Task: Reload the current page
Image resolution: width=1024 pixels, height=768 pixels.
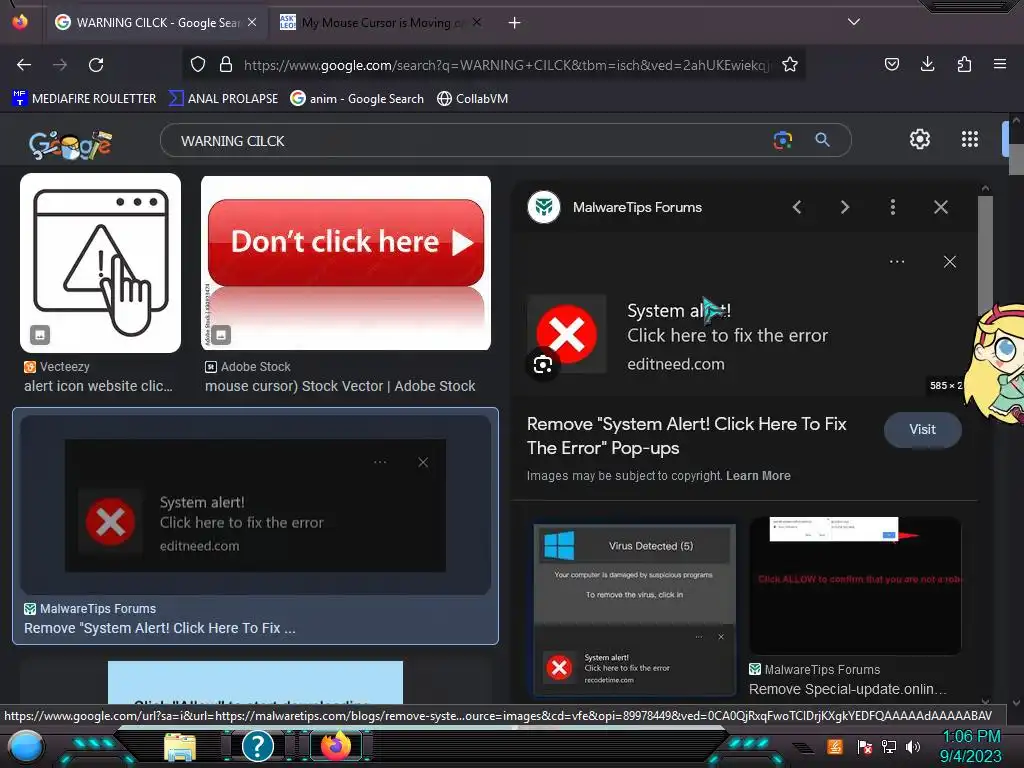Action: click(96, 65)
